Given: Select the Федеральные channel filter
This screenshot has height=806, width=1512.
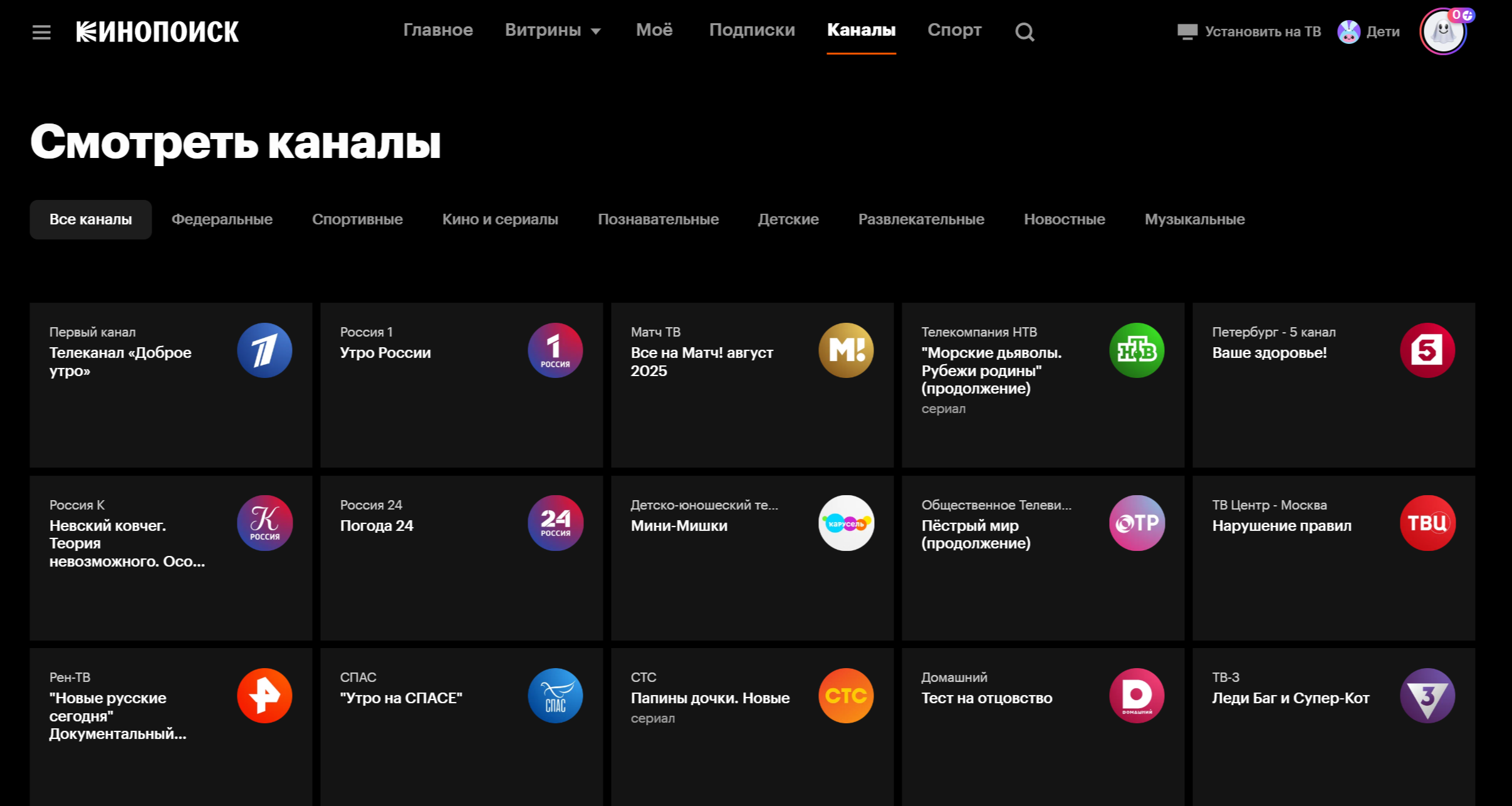Looking at the screenshot, I should [222, 219].
